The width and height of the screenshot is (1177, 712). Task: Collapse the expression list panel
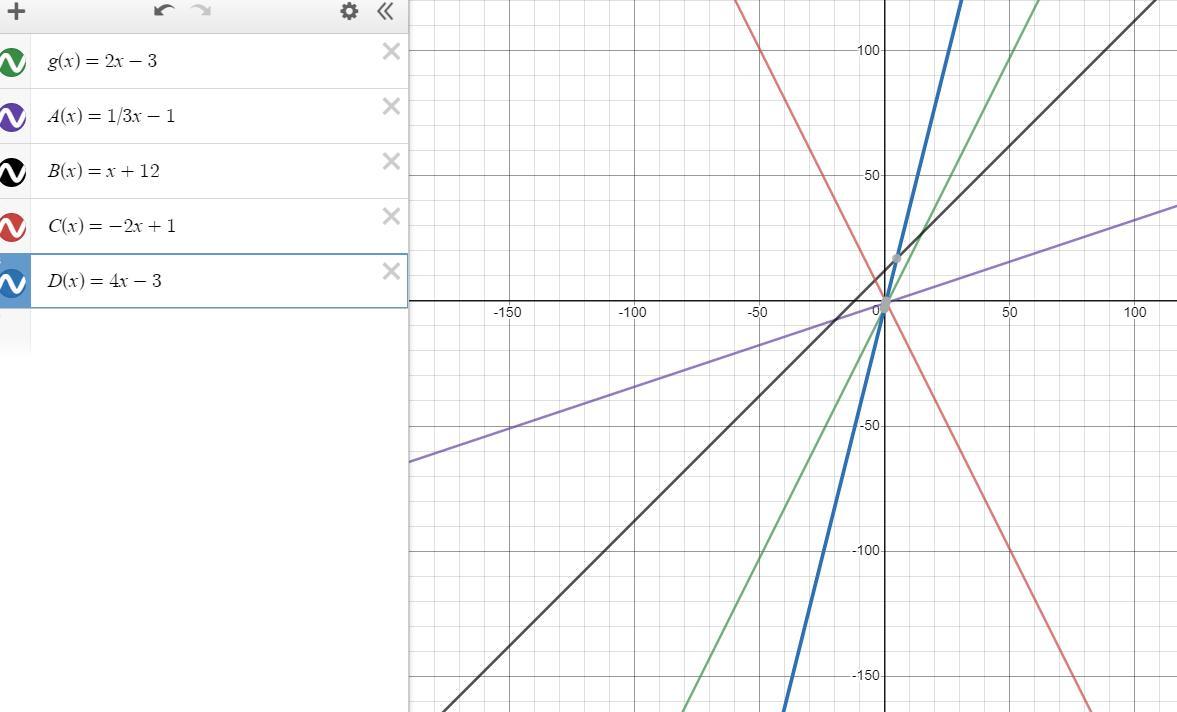pos(385,11)
